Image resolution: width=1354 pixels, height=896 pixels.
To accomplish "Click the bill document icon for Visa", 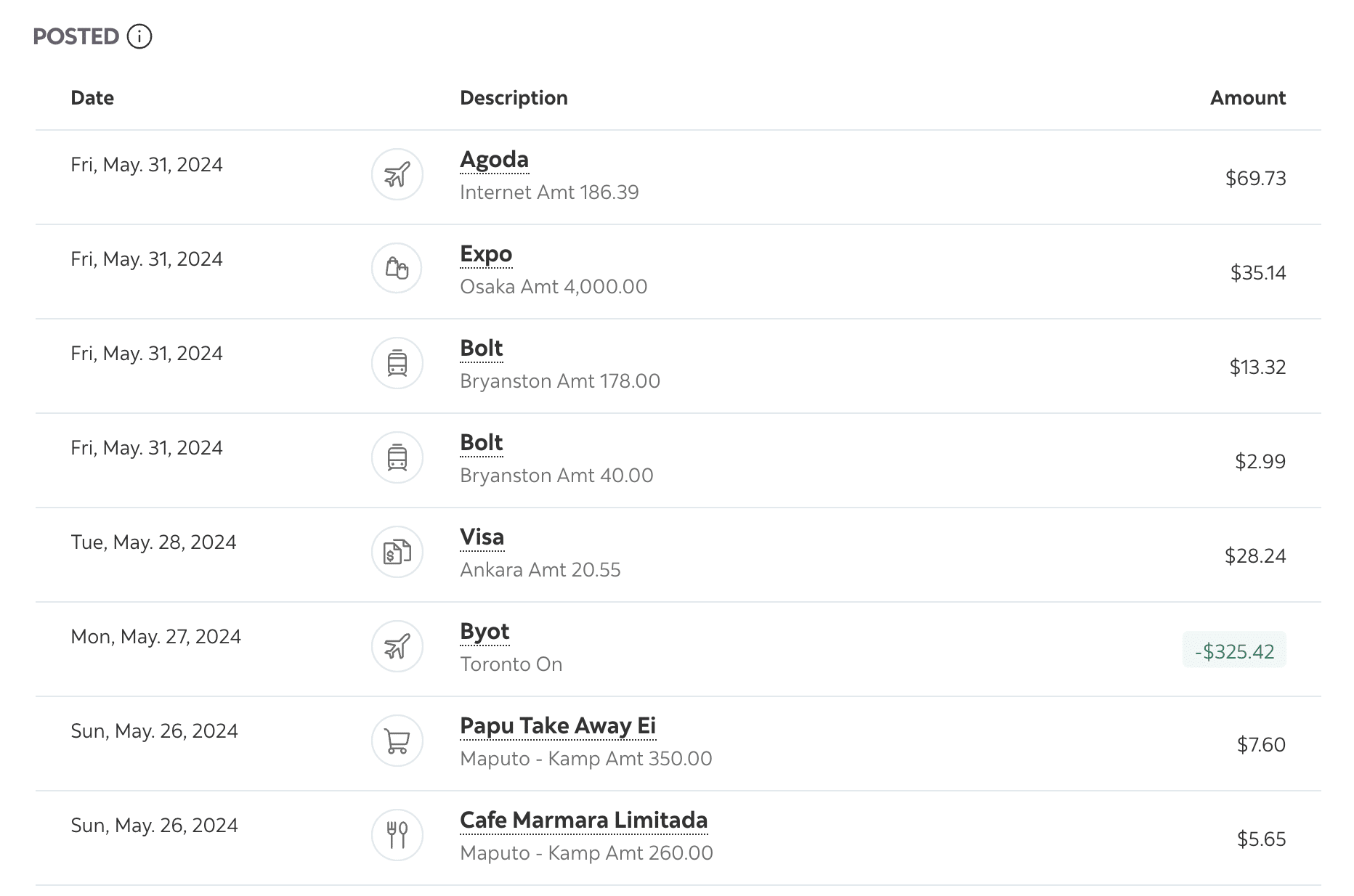I will click(397, 552).
